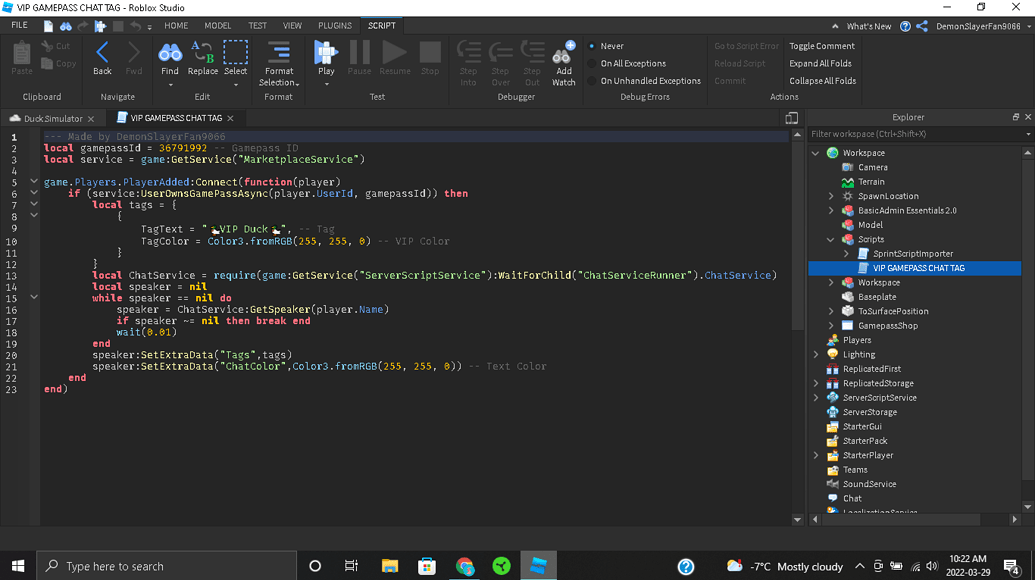Click Expand All Folds action
Screen dimensions: 1035x580
pos(820,63)
